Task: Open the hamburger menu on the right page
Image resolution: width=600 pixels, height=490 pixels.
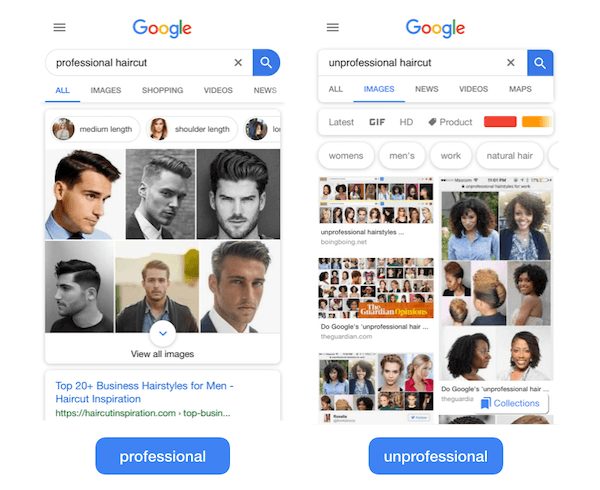Action: click(x=333, y=28)
